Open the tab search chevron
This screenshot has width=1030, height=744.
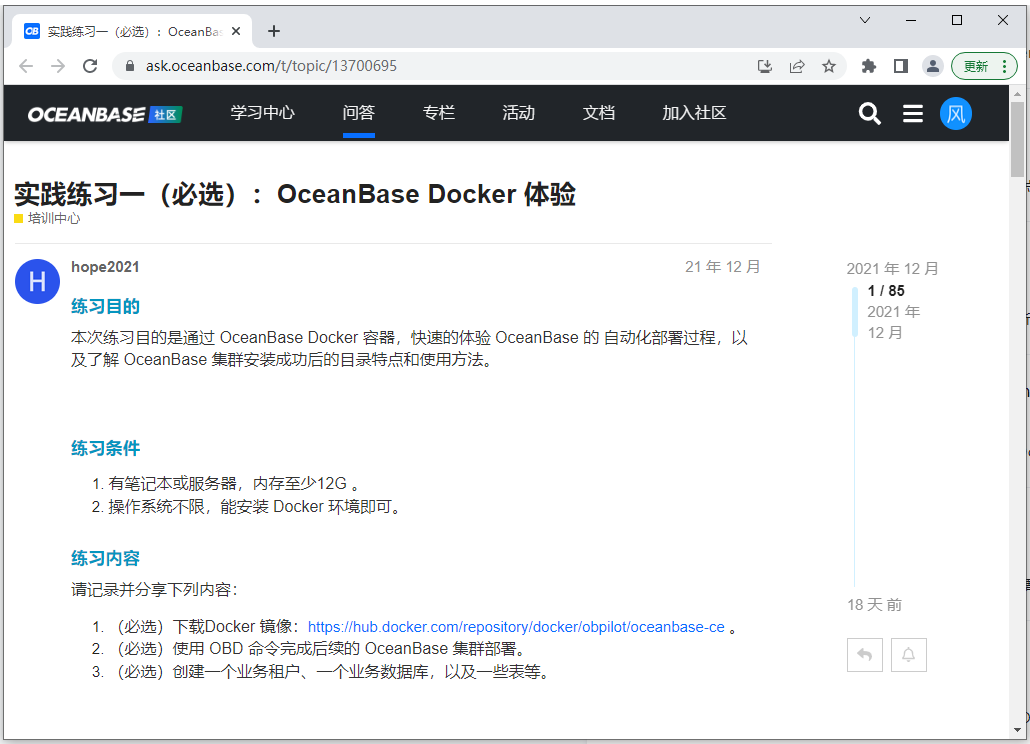tap(864, 20)
